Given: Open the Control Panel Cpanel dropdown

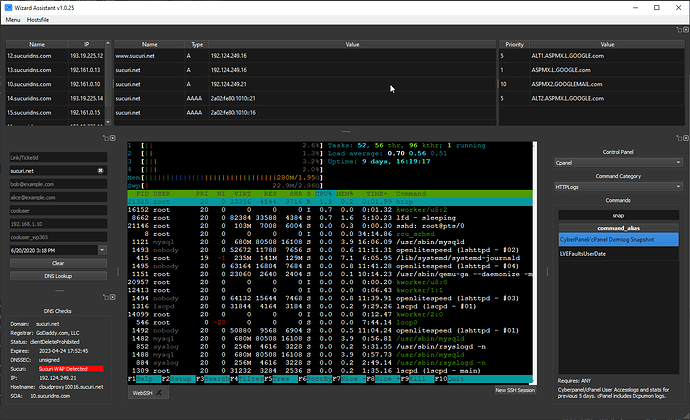Looking at the screenshot, I should (x=618, y=162).
